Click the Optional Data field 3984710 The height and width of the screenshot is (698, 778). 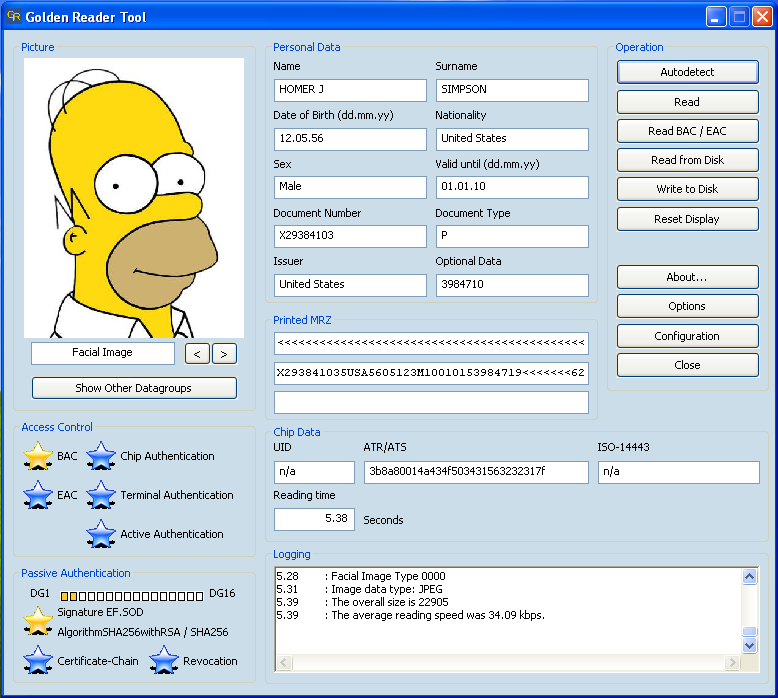click(512, 285)
